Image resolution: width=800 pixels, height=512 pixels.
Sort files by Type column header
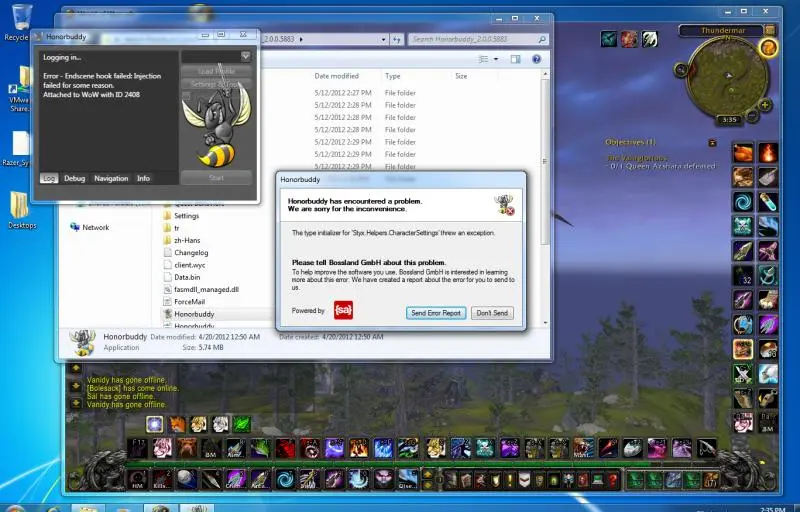393,76
